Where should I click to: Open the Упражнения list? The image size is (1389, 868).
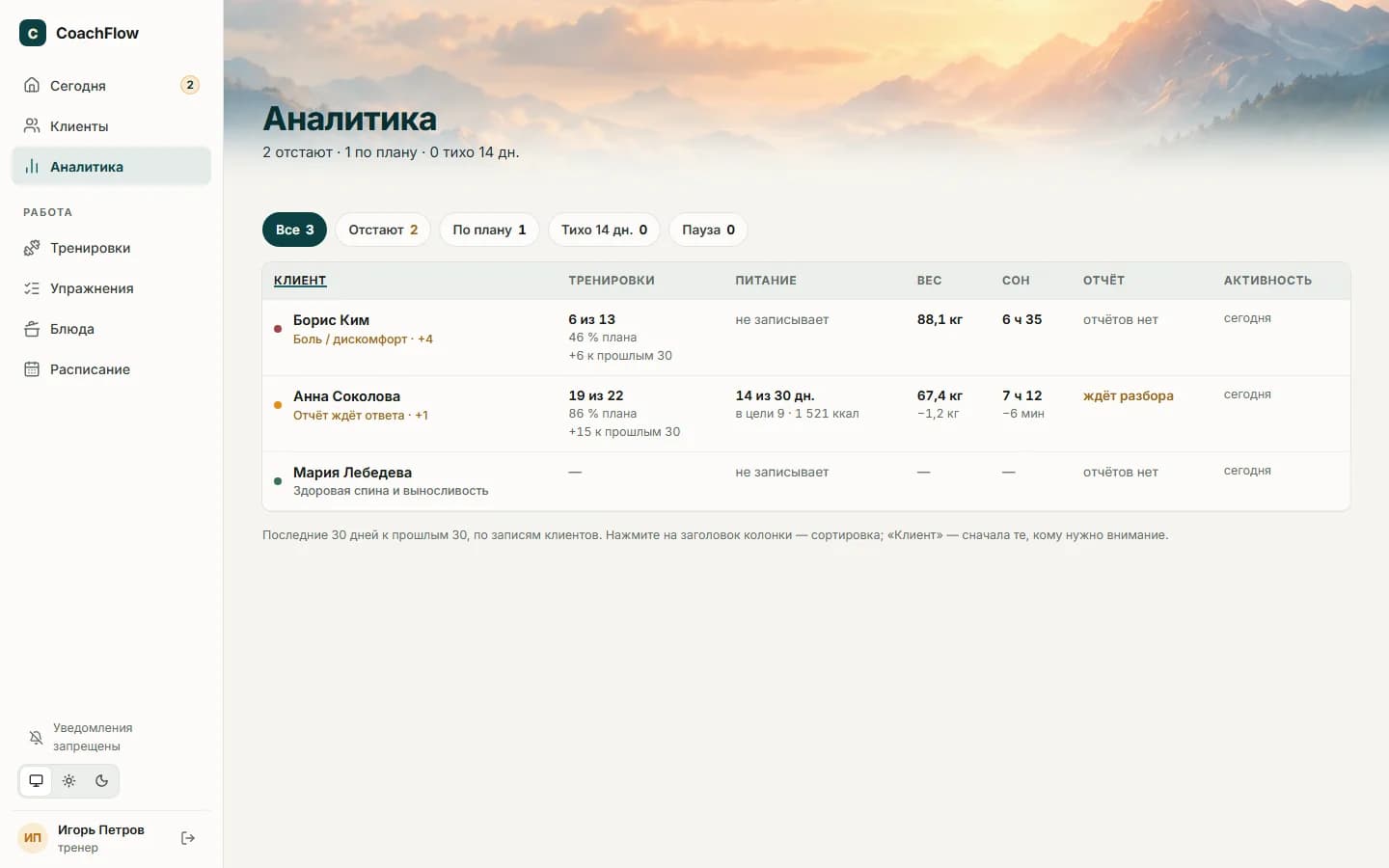coord(111,288)
